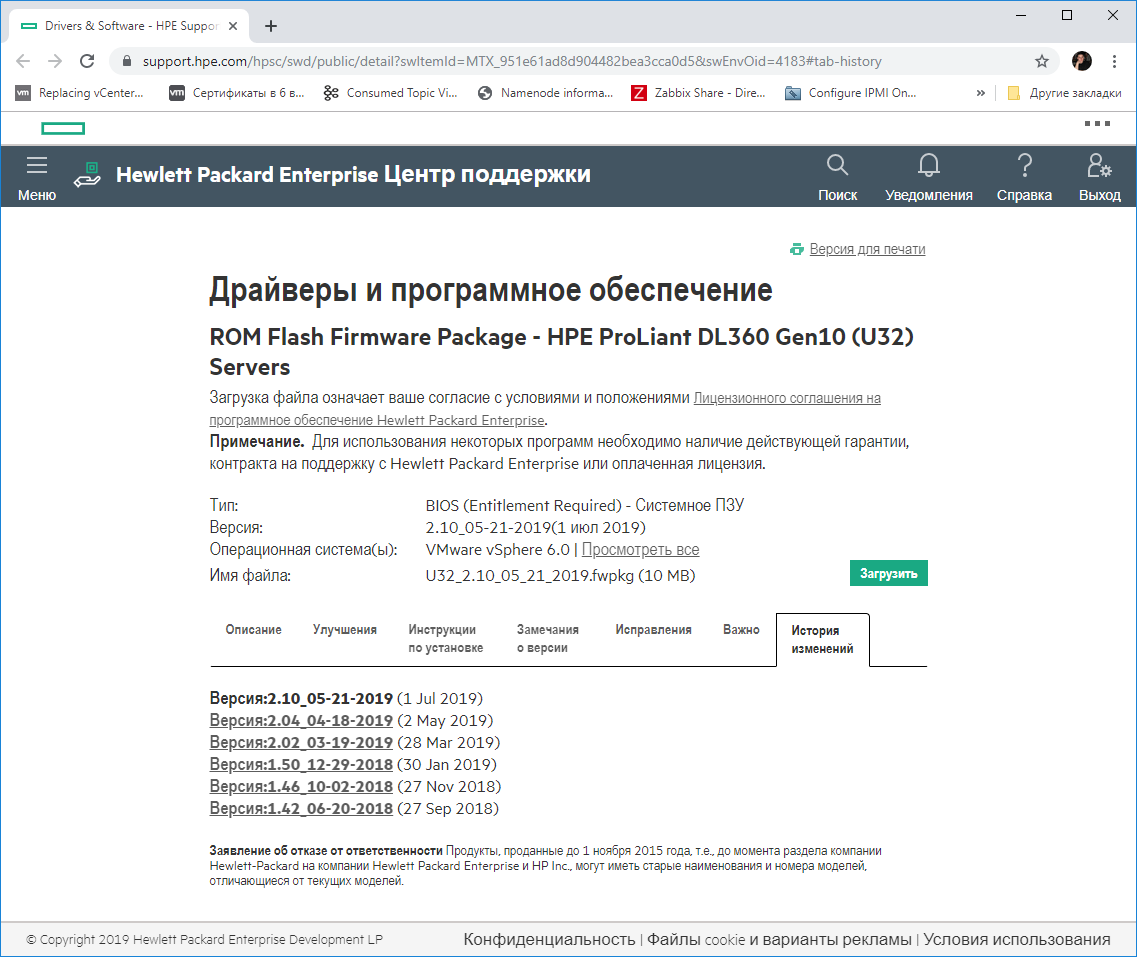Open Версия для печати link

pos(867,249)
